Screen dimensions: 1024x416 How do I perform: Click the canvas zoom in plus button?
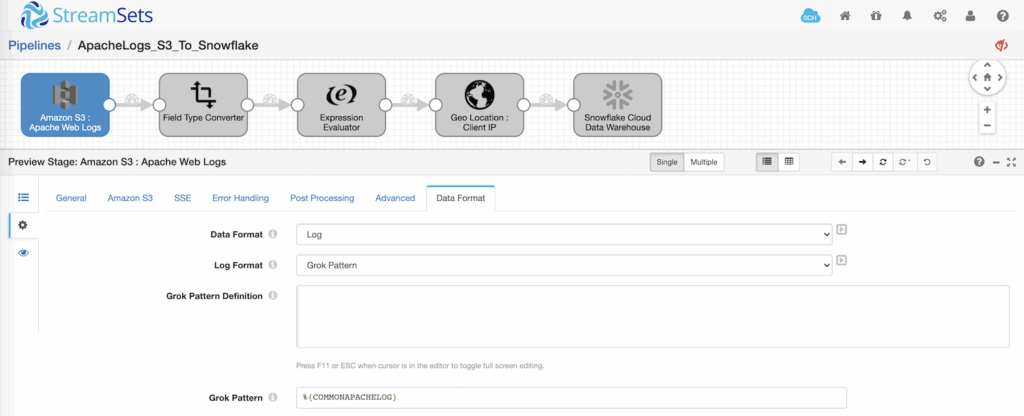click(x=987, y=110)
